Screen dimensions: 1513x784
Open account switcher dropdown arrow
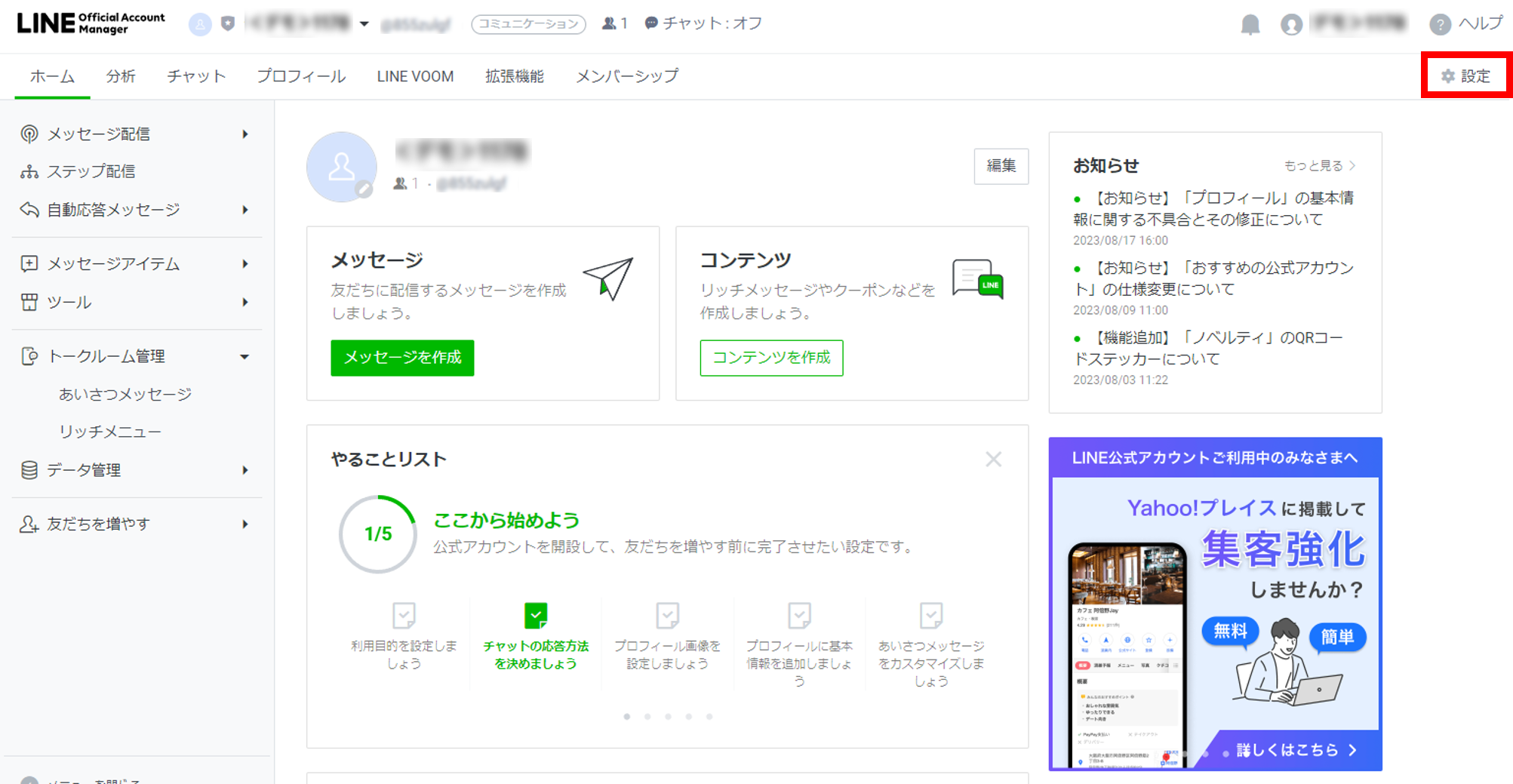point(364,24)
